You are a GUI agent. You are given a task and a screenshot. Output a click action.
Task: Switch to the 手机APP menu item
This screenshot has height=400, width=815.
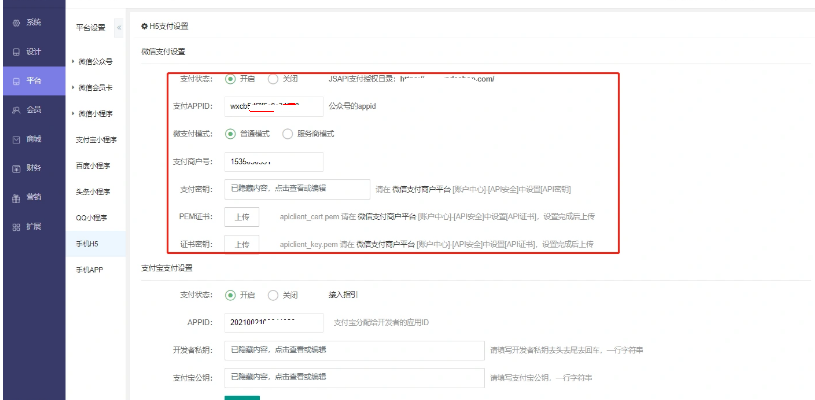90,270
